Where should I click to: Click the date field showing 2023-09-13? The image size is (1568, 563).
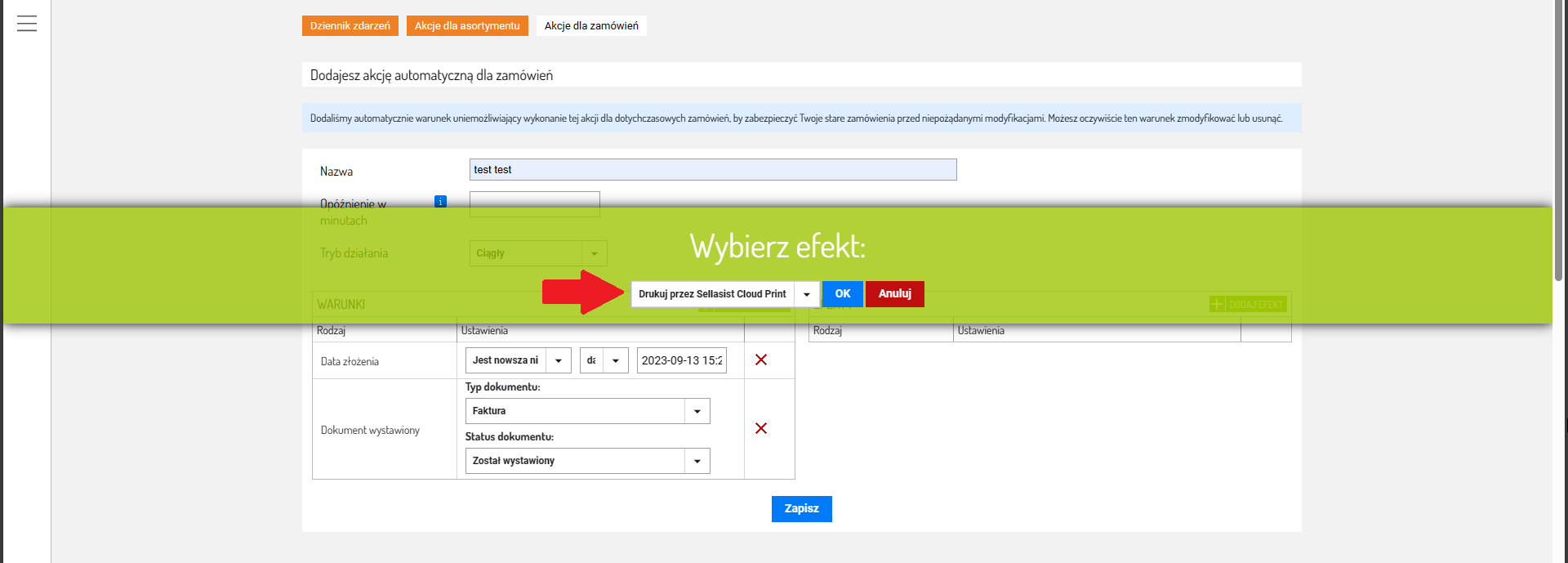coord(682,360)
